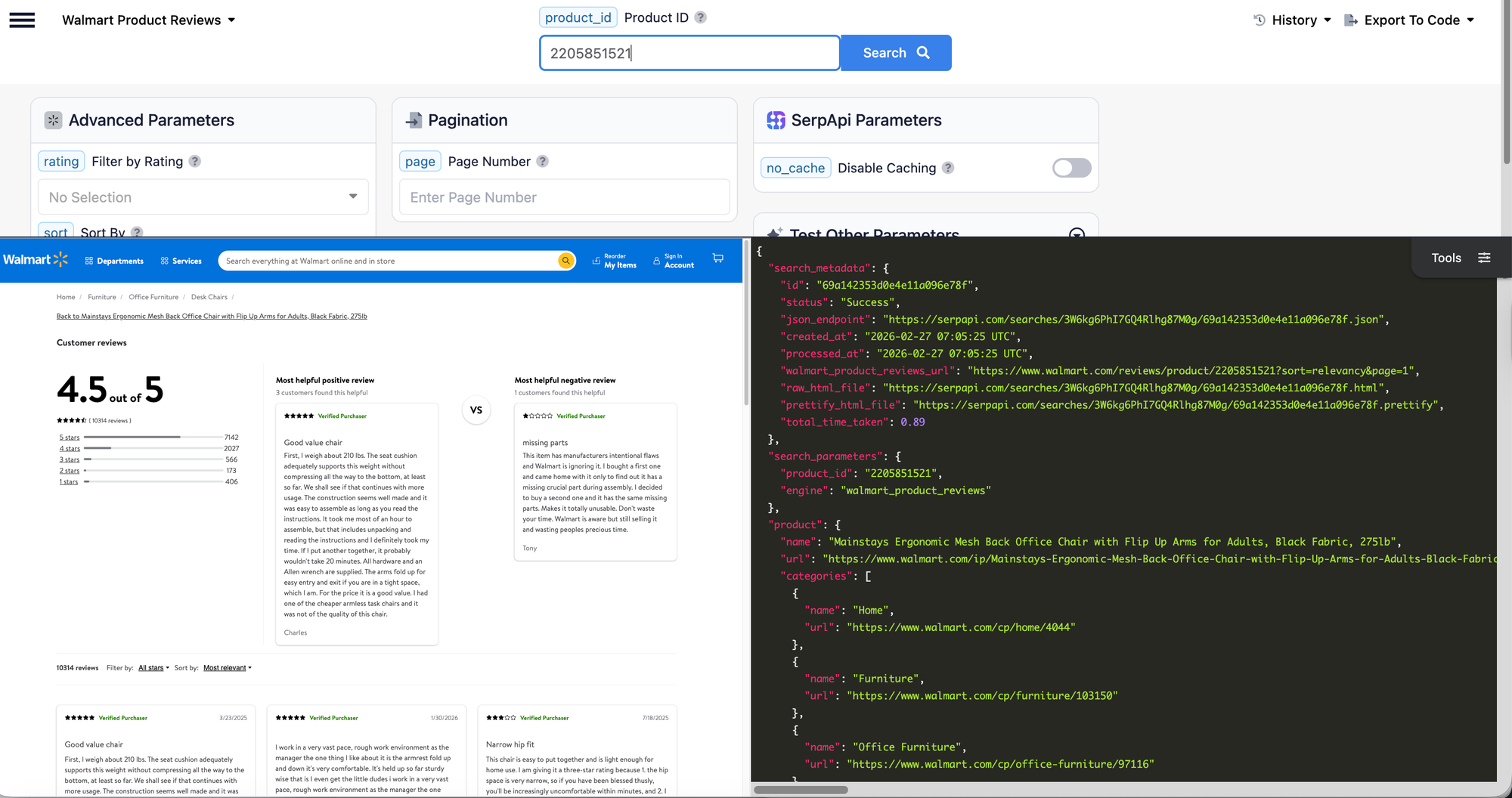This screenshot has width=1512, height=798.
Task: Click the Disable Caching help icon
Action: click(x=948, y=168)
